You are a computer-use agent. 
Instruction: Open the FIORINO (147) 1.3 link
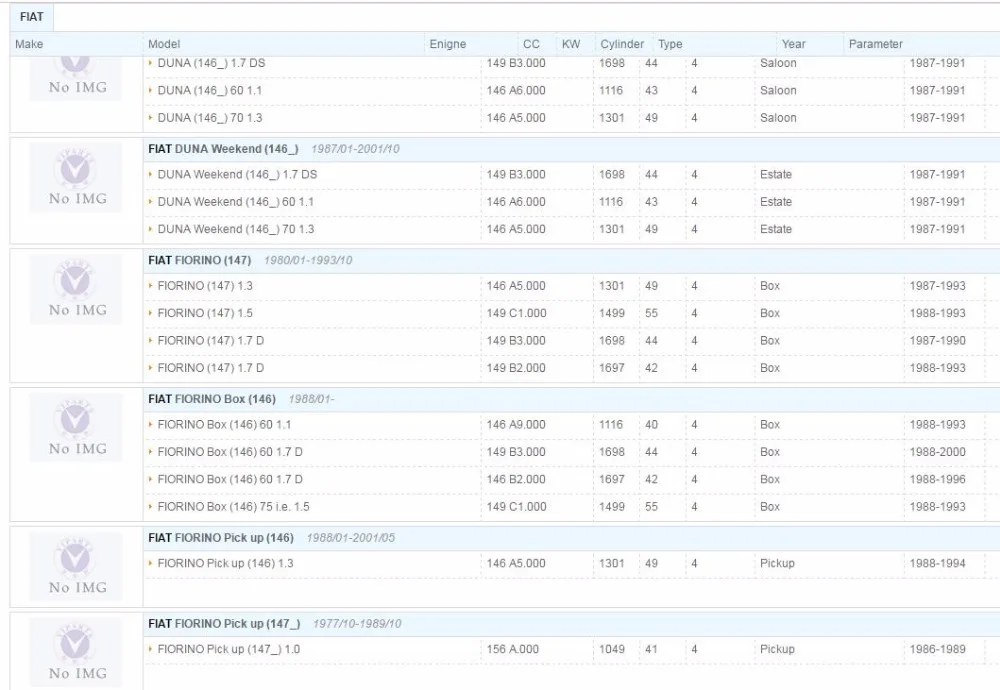(x=205, y=286)
